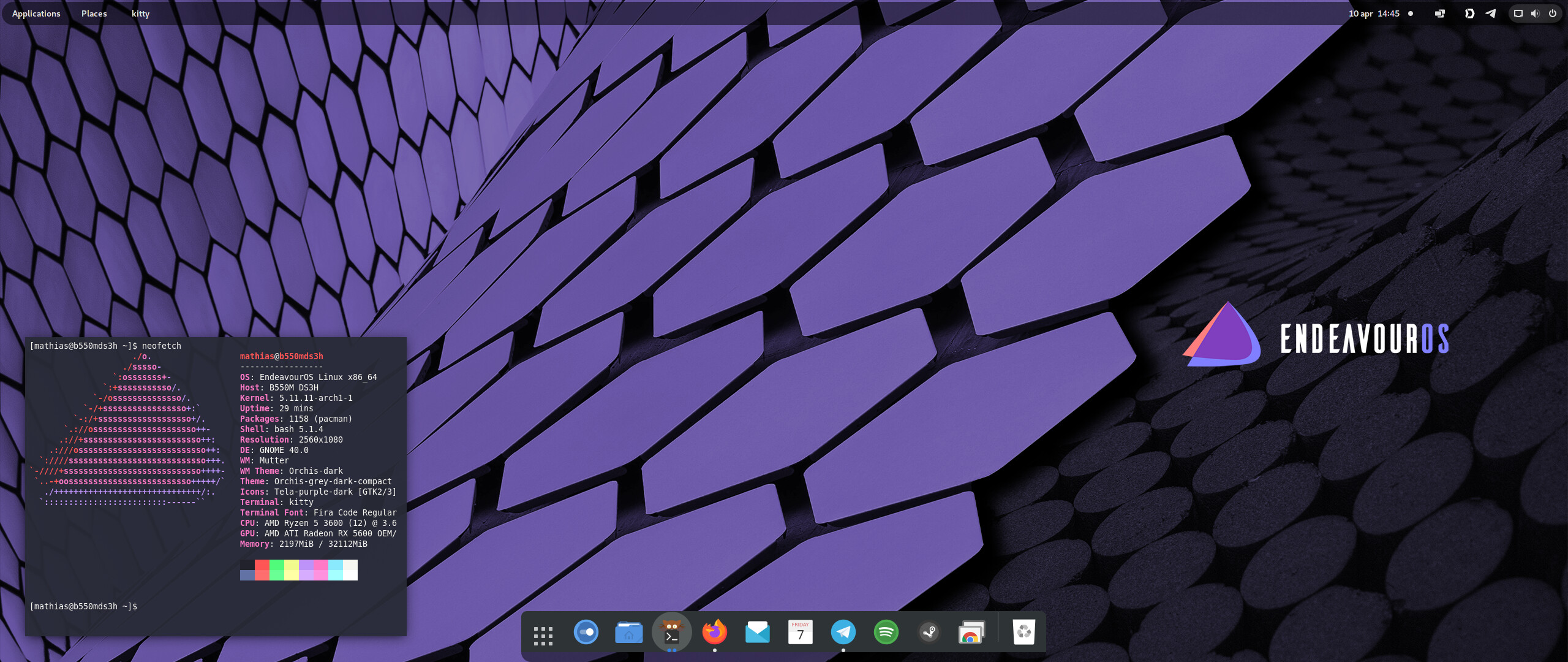Open the Trash in the dock
This screenshot has width=1568, height=662.
point(1024,632)
